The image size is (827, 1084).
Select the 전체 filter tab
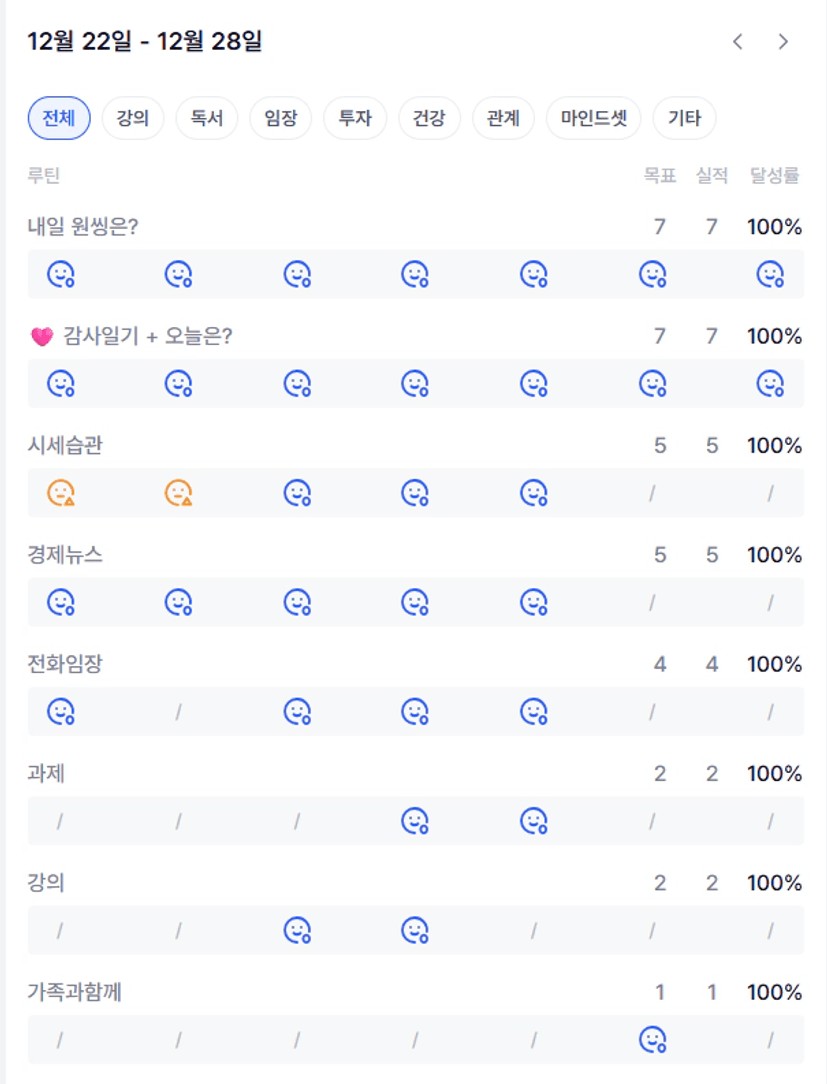(59, 118)
